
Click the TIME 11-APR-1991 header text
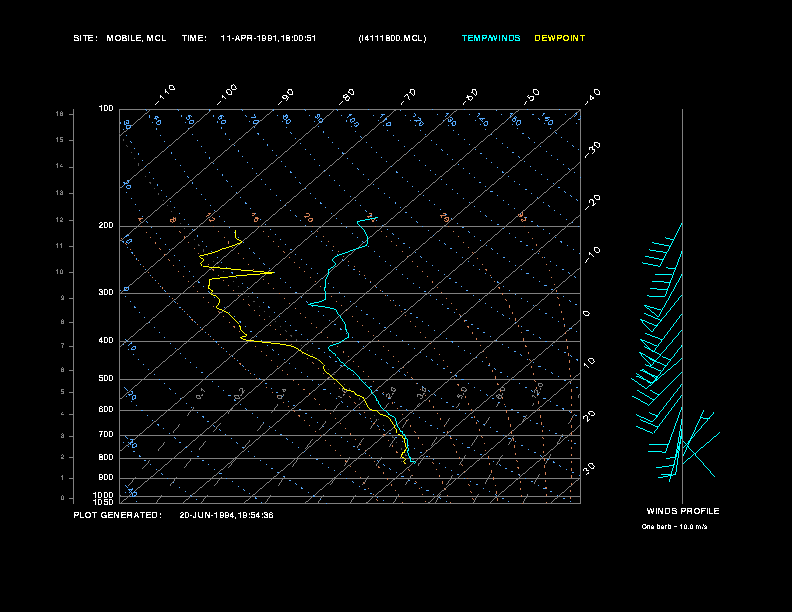point(249,38)
